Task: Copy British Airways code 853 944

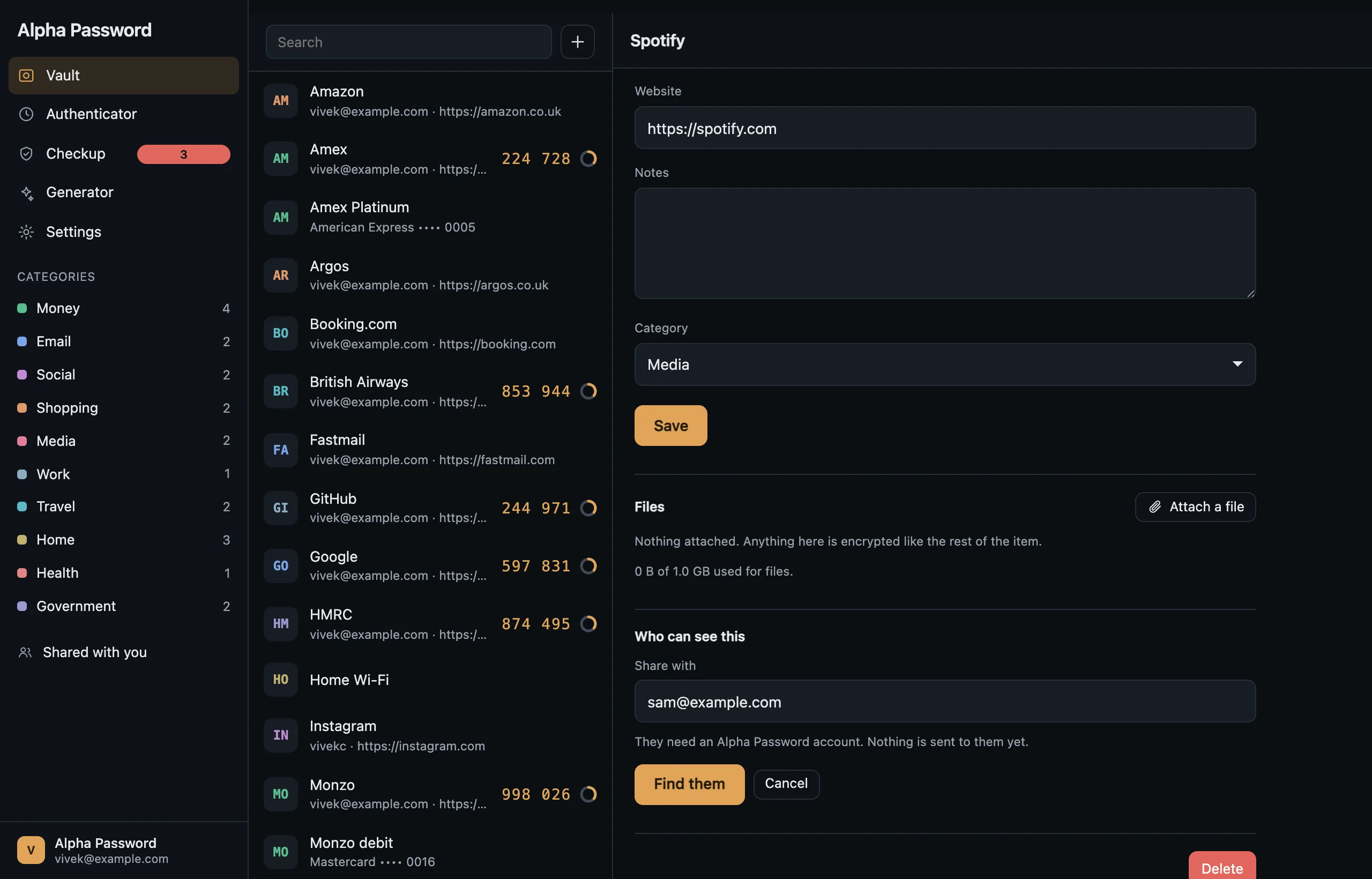Action: coord(536,391)
